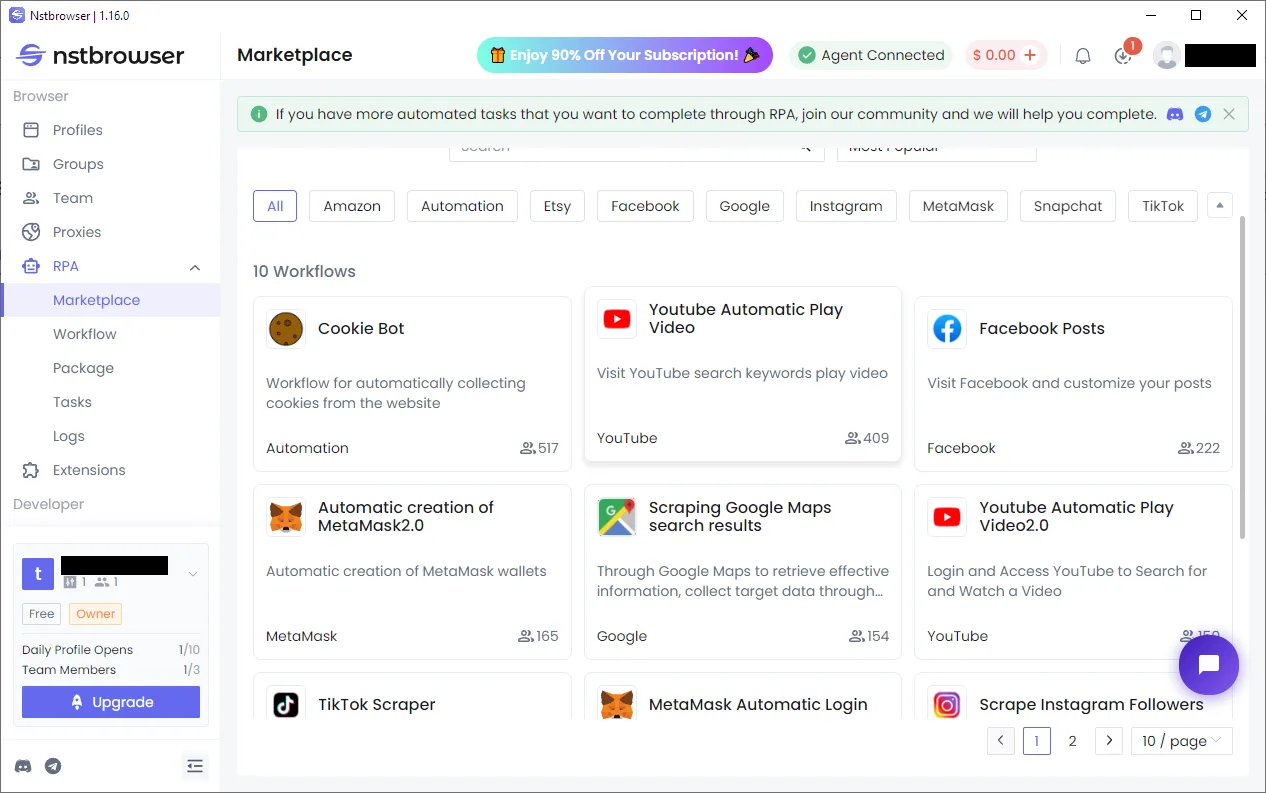This screenshot has height=793, width=1266.
Task: Collapse the sidebar with menu-fold icon
Action: click(x=195, y=766)
